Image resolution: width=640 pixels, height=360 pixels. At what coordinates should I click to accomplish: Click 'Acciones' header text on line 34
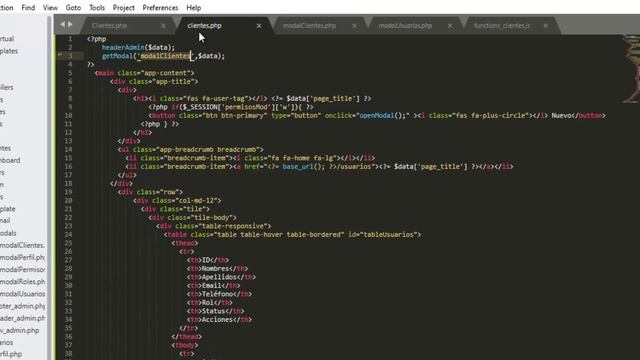click(217, 320)
